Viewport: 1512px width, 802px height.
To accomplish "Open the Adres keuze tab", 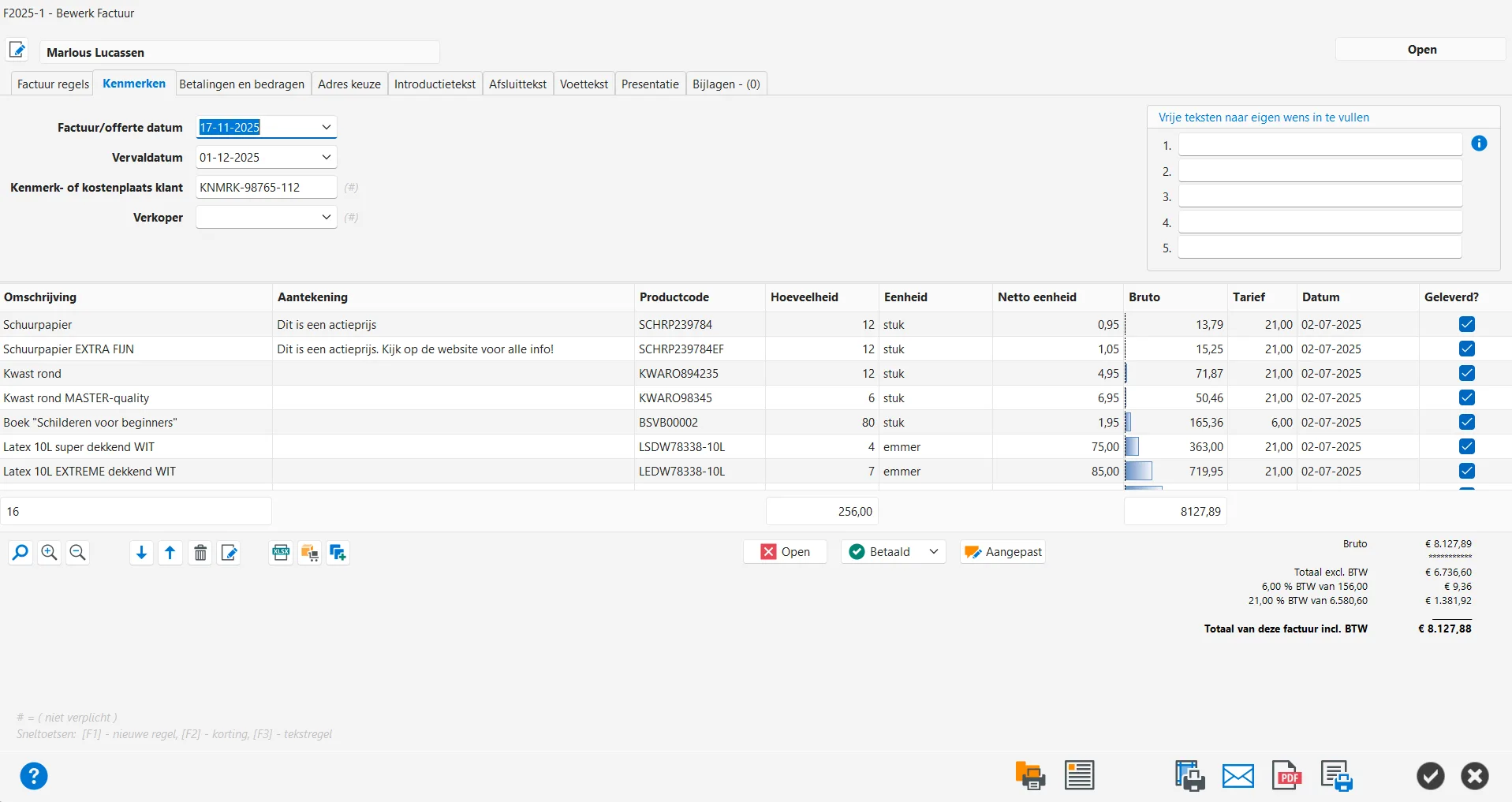I will click(349, 84).
